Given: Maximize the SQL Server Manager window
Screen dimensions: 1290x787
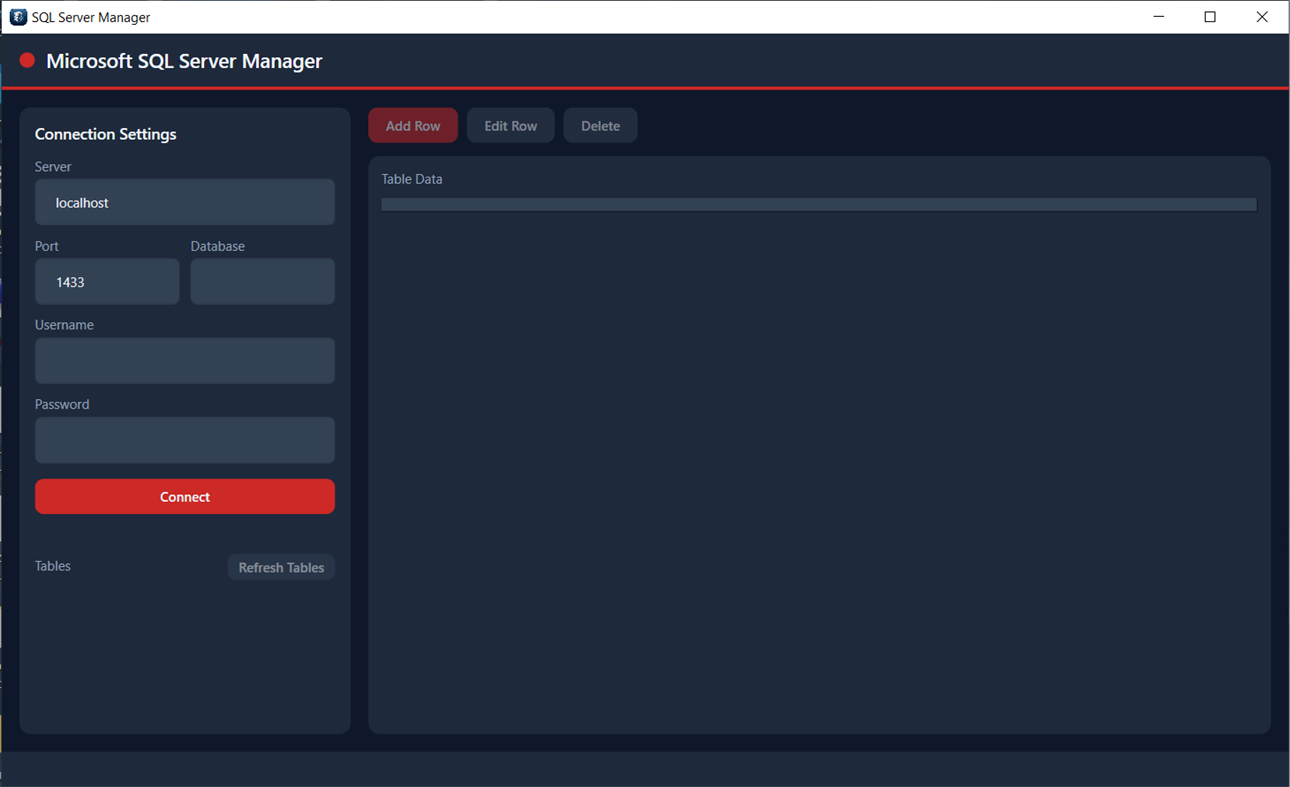Looking at the screenshot, I should tap(1210, 17).
